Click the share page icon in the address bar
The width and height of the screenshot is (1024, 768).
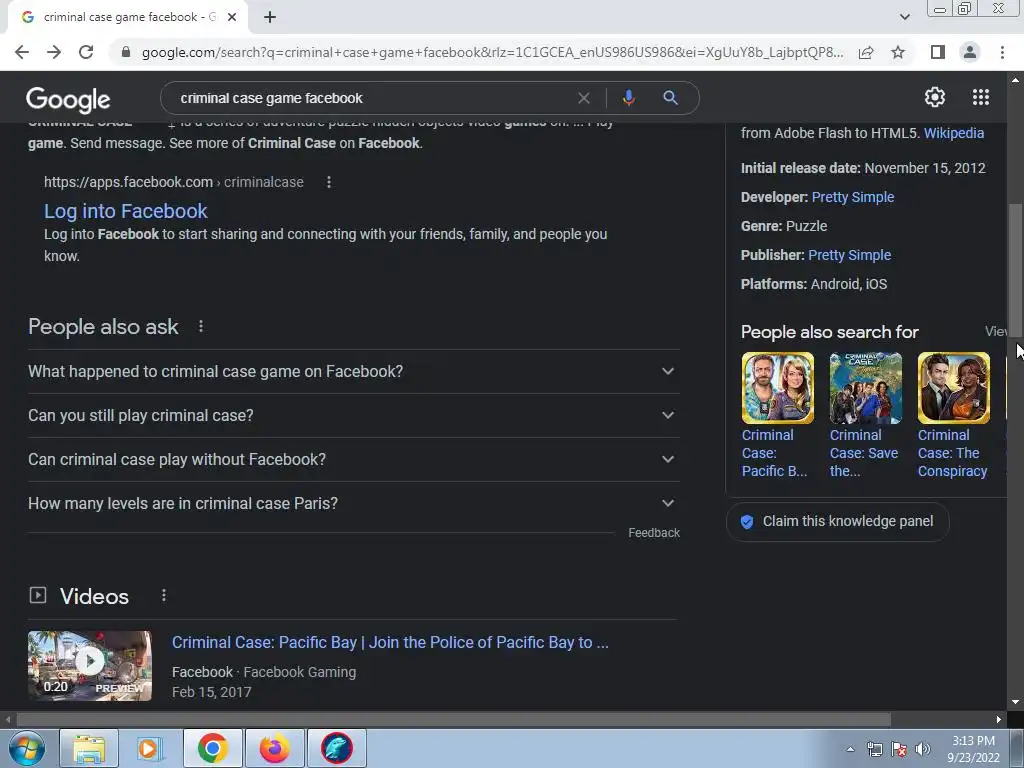pyautogui.click(x=866, y=52)
